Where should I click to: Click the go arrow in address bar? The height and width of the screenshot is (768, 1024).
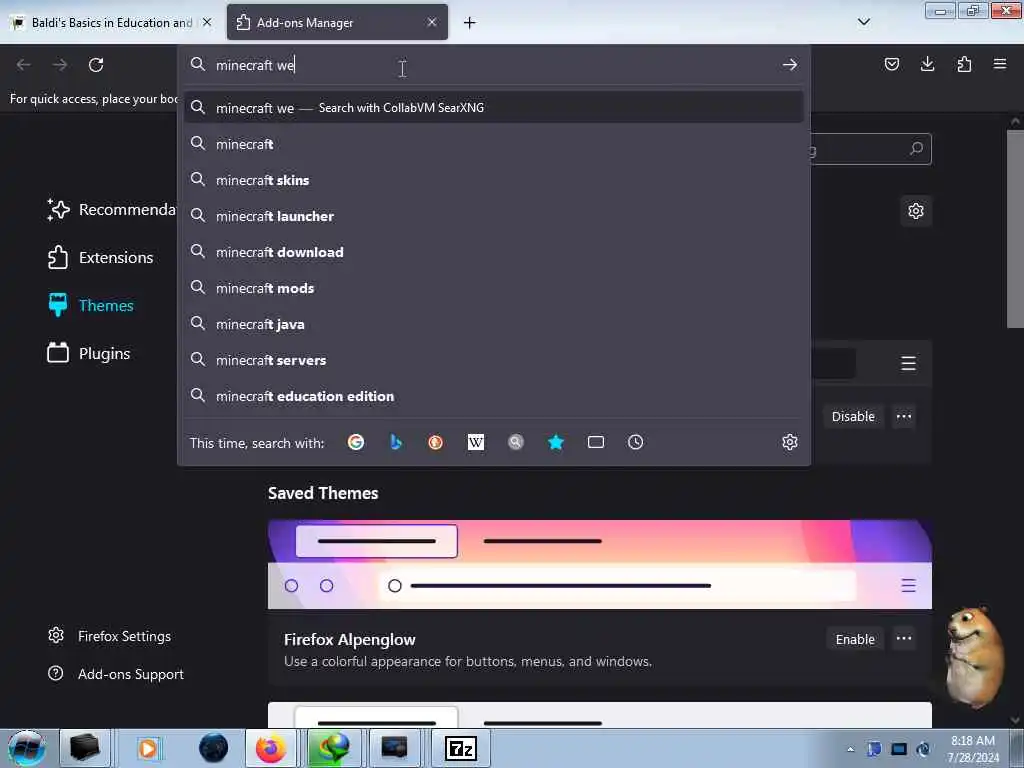click(790, 65)
